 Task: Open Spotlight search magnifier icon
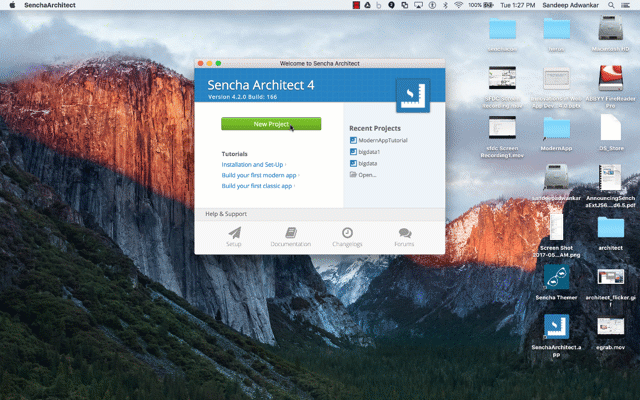tap(611, 5)
